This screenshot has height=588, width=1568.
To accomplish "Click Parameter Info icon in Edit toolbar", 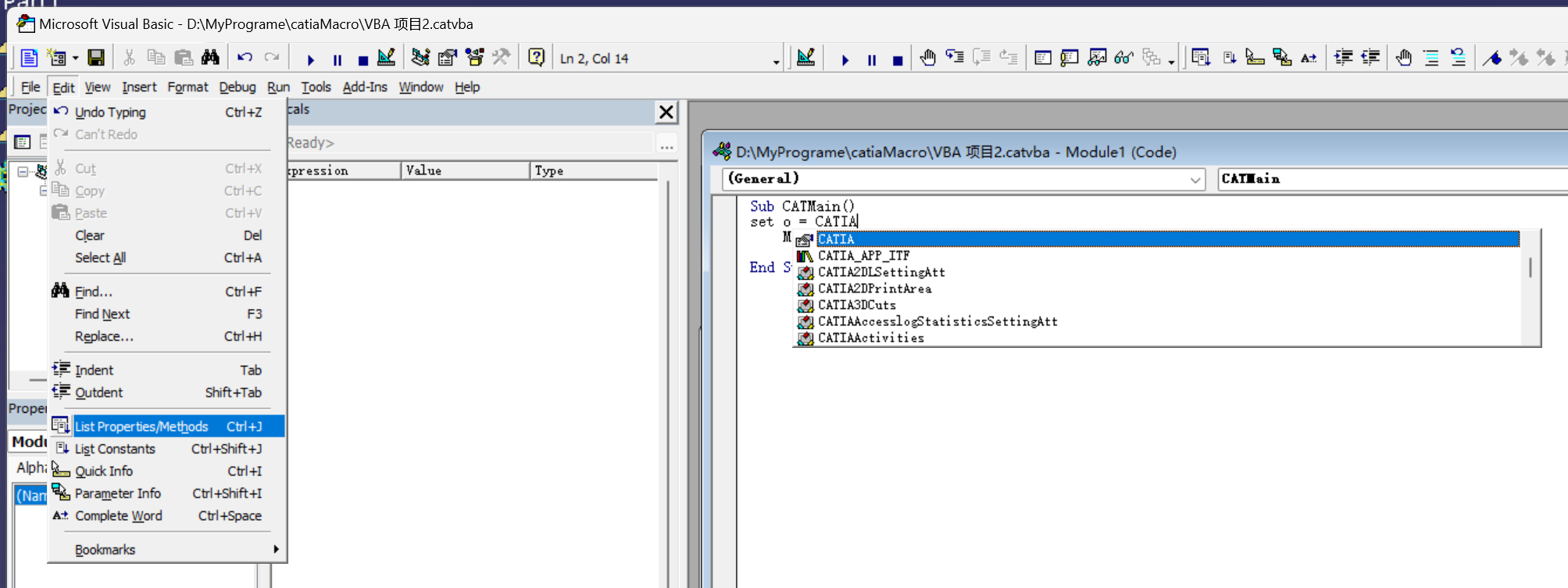I will coord(1282,58).
